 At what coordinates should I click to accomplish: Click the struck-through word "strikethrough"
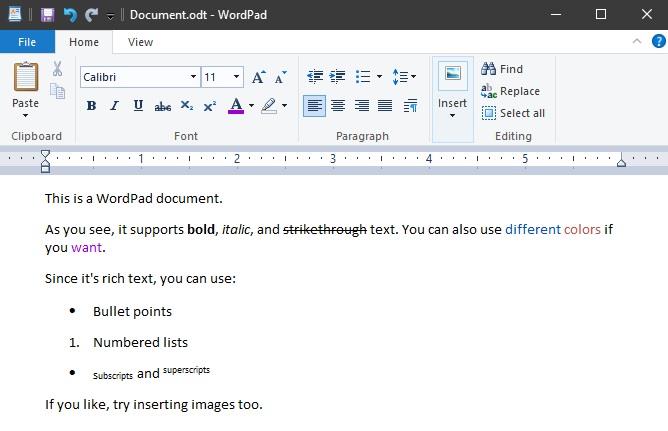tap(325, 230)
